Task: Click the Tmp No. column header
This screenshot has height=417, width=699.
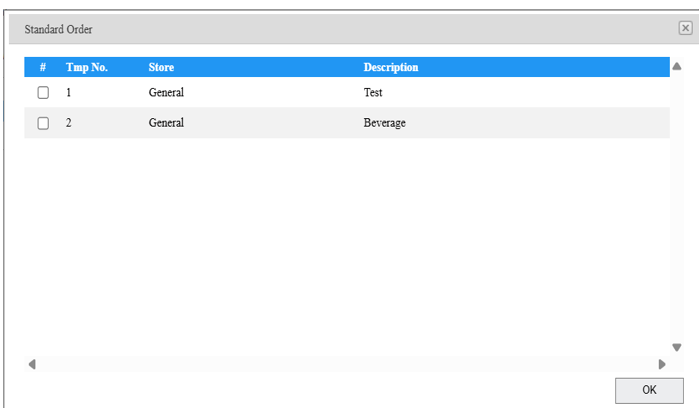Action: (87, 67)
